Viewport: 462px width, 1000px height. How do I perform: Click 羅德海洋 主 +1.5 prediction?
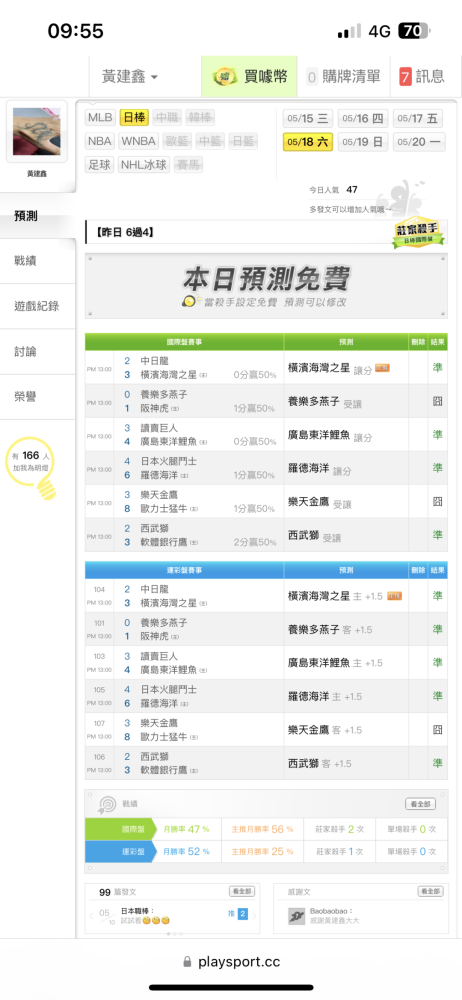325,696
